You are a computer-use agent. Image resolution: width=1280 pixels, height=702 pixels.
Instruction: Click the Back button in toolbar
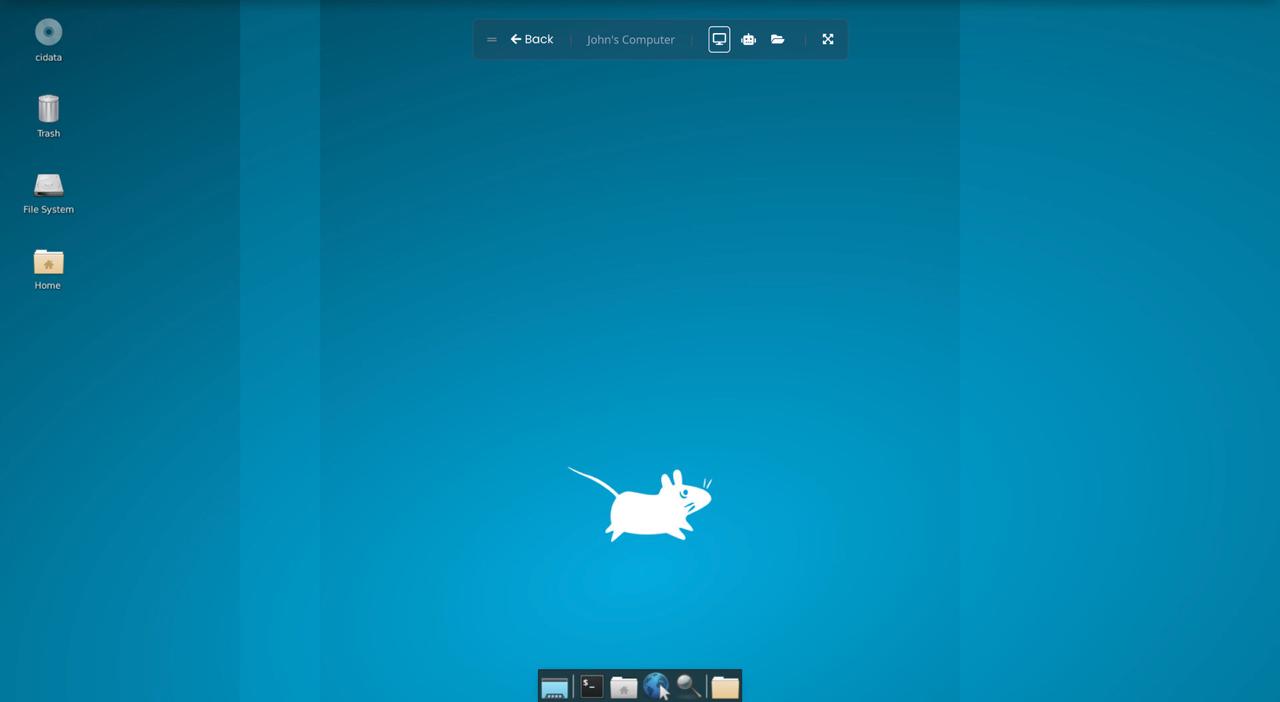click(531, 39)
